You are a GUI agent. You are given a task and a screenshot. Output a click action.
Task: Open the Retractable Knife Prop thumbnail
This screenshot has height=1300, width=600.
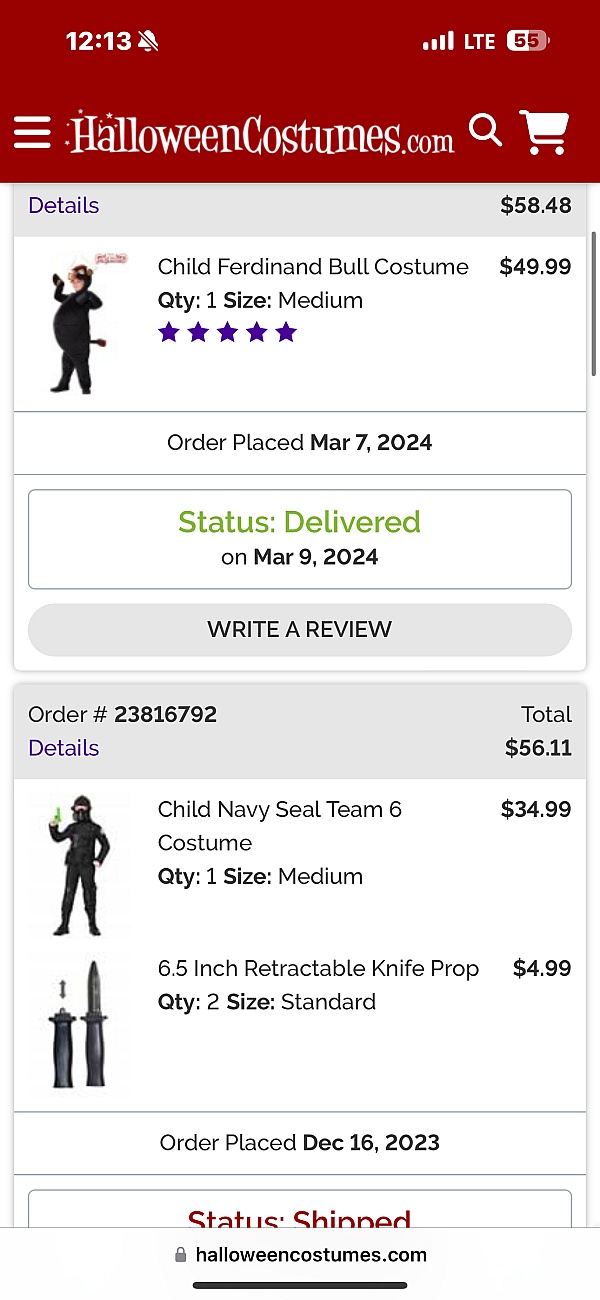pos(78,1022)
